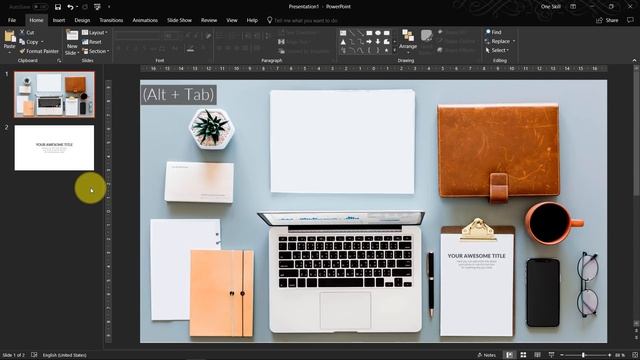The image size is (640, 360).
Task: Switch to Reading View in status bar
Action: tap(537, 355)
